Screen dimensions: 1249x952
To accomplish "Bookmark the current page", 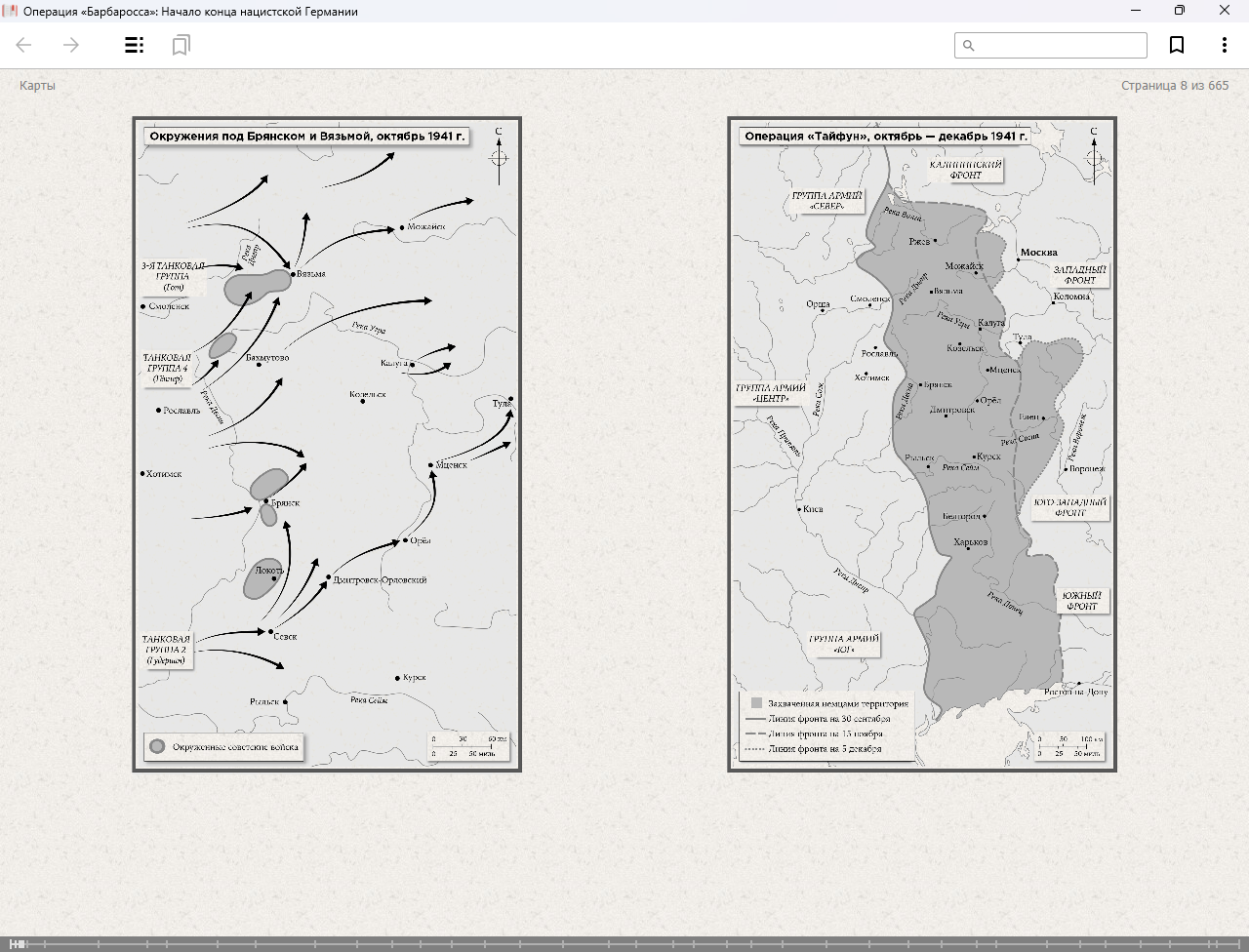I will [1177, 45].
